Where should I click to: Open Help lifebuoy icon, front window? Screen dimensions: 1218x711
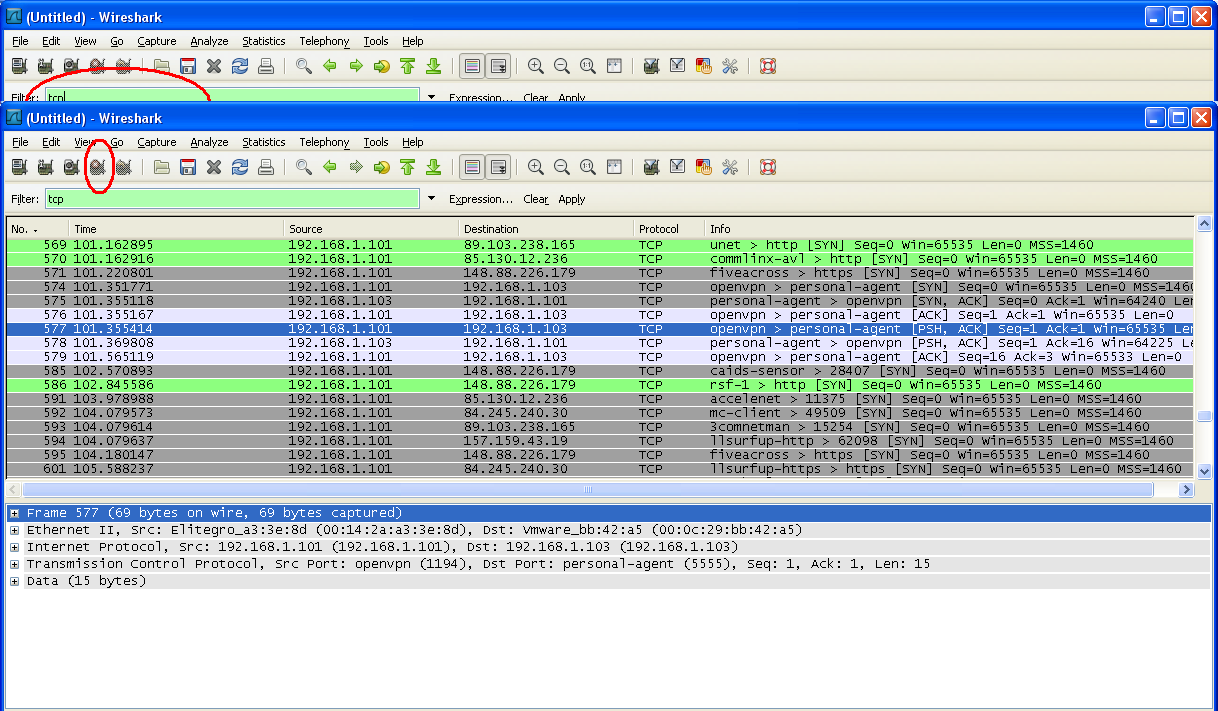tap(768, 167)
